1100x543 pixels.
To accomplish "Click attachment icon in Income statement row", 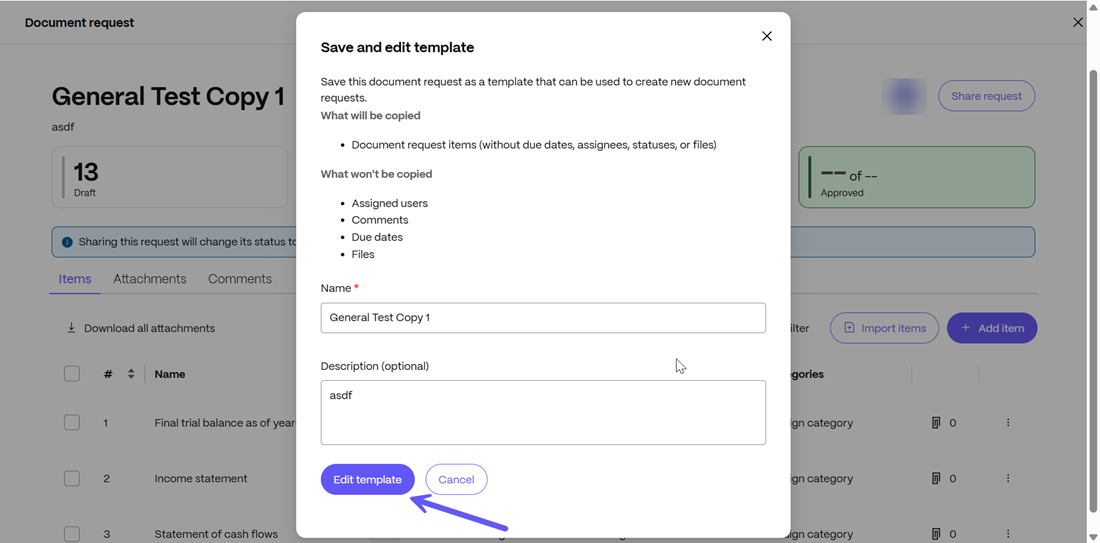I will [935, 478].
